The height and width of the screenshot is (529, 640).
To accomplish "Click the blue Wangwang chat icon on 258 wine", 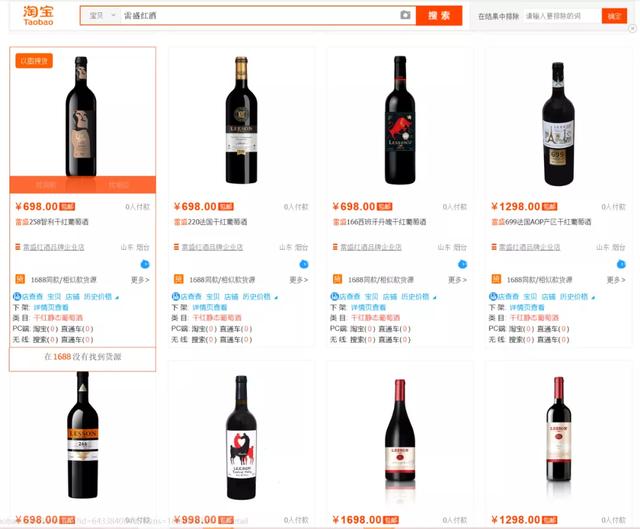I will (145, 264).
